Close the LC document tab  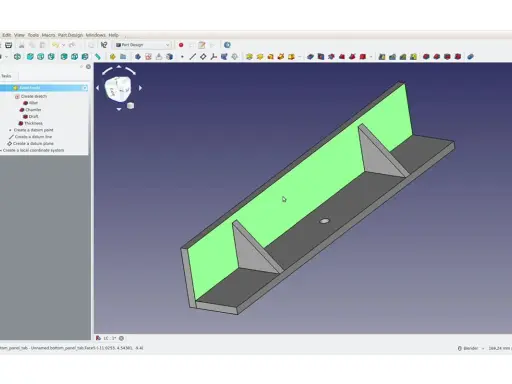tap(121, 338)
